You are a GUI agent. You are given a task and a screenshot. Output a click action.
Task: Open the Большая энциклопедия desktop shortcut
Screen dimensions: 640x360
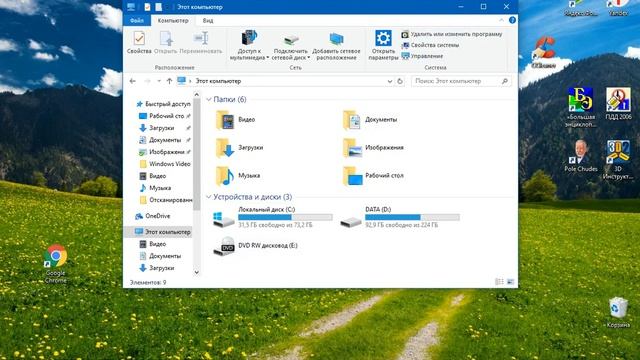click(580, 107)
